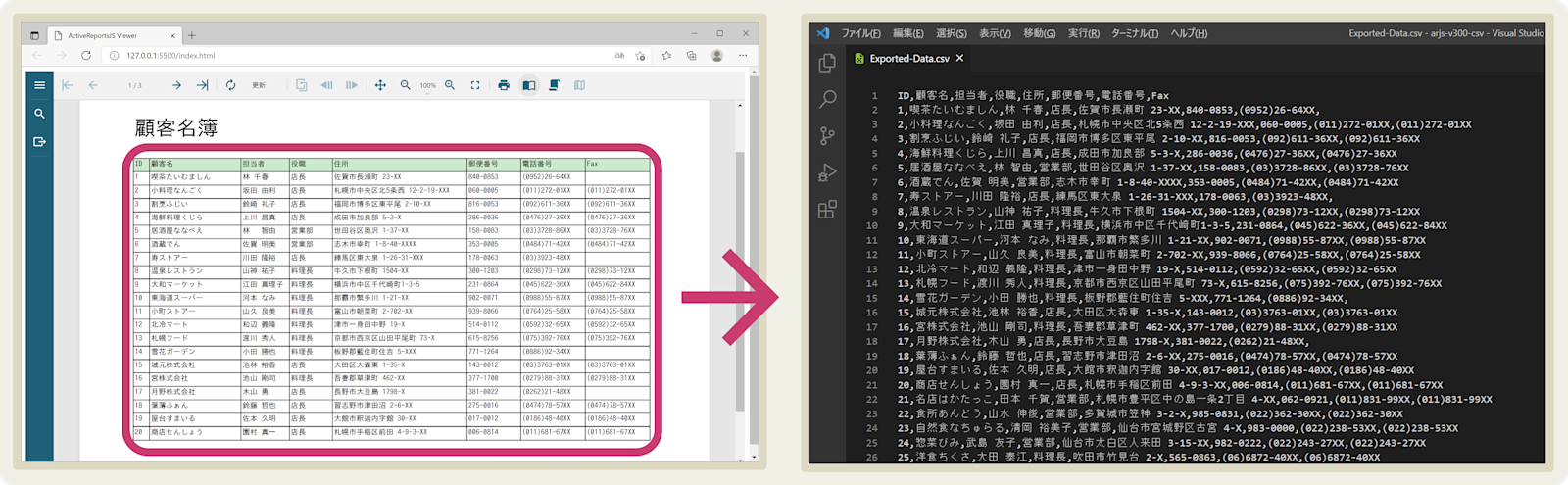Go to first page of the report
Screen dimensions: 1568x485
pyautogui.click(x=68, y=85)
